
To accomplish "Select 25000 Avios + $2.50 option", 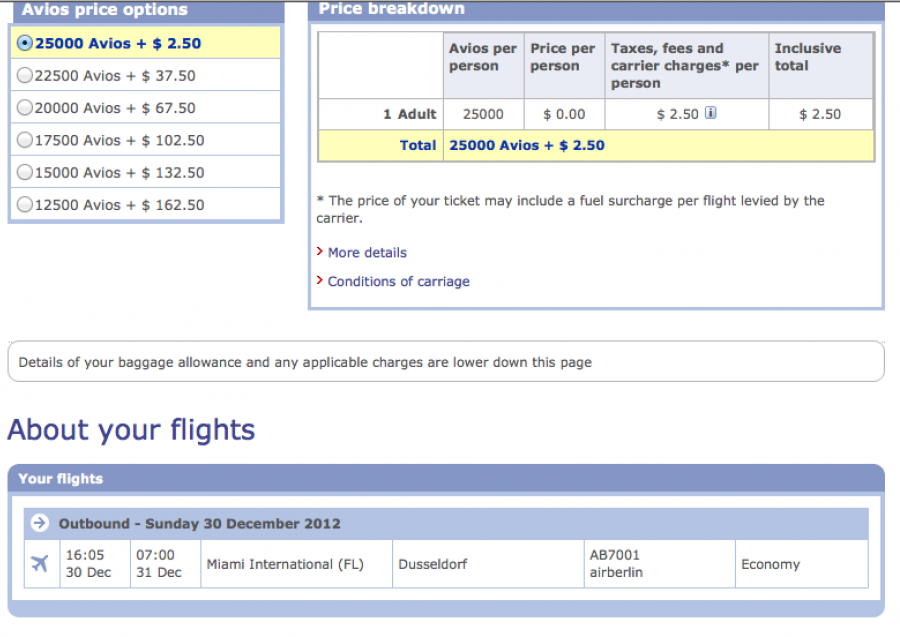I will coord(26,43).
